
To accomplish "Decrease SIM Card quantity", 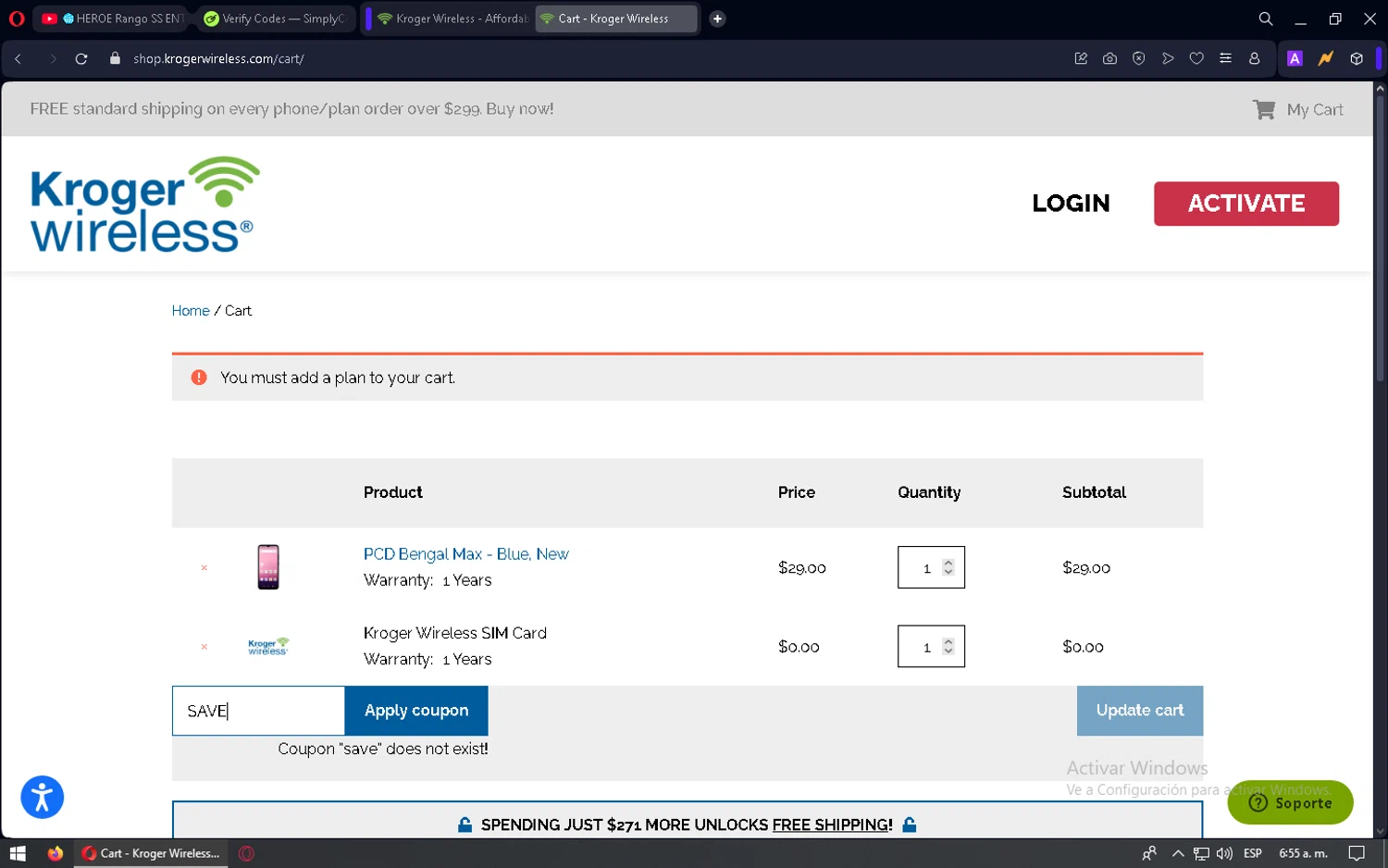I will (948, 651).
